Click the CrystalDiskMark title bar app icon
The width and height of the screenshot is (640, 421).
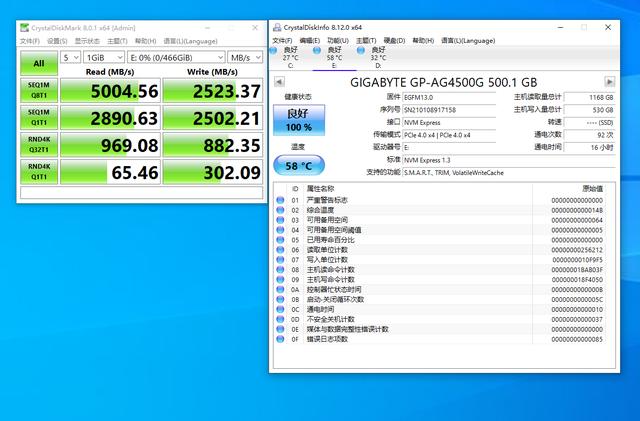[x=25, y=28]
